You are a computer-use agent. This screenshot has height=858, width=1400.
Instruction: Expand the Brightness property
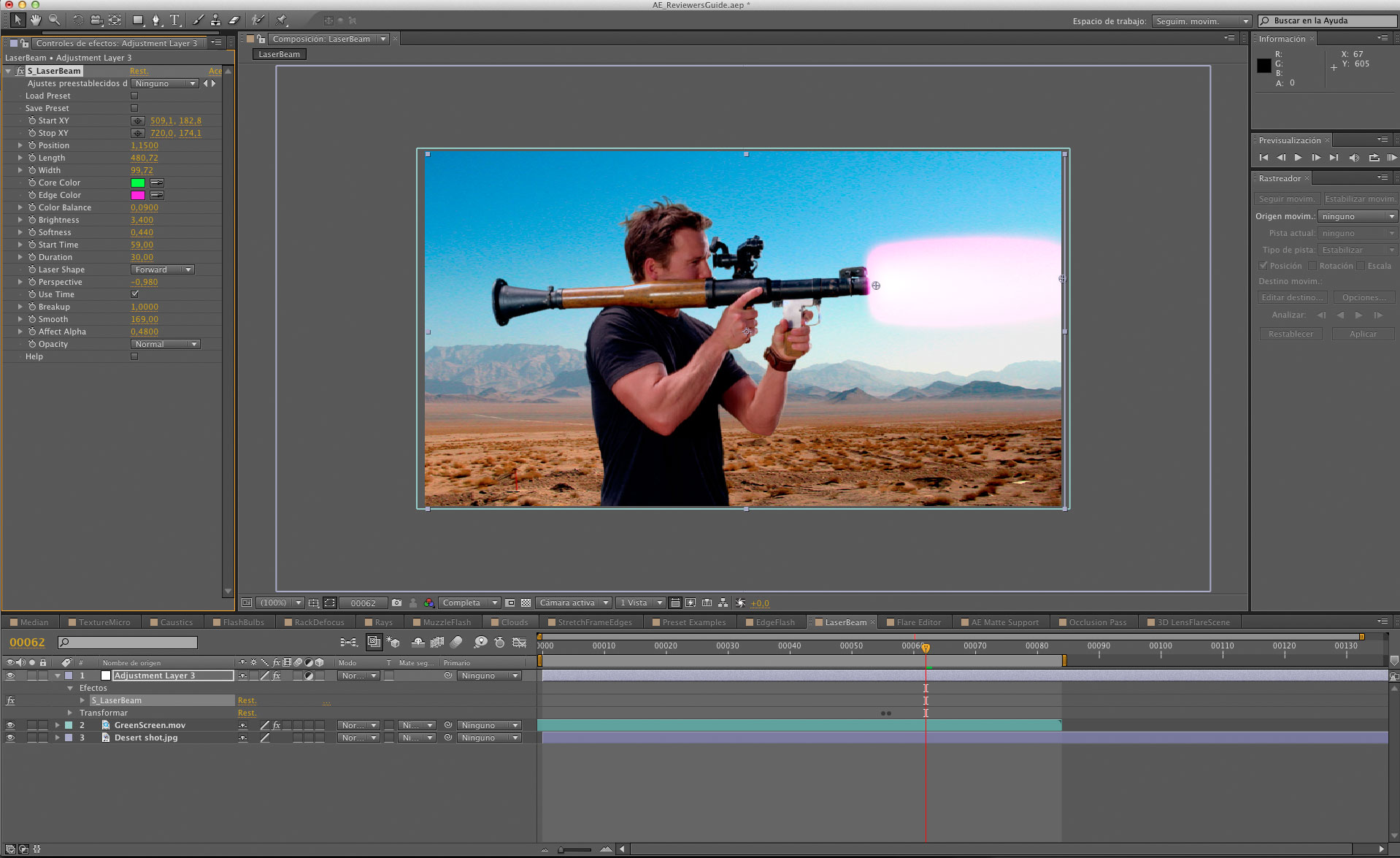coord(20,220)
